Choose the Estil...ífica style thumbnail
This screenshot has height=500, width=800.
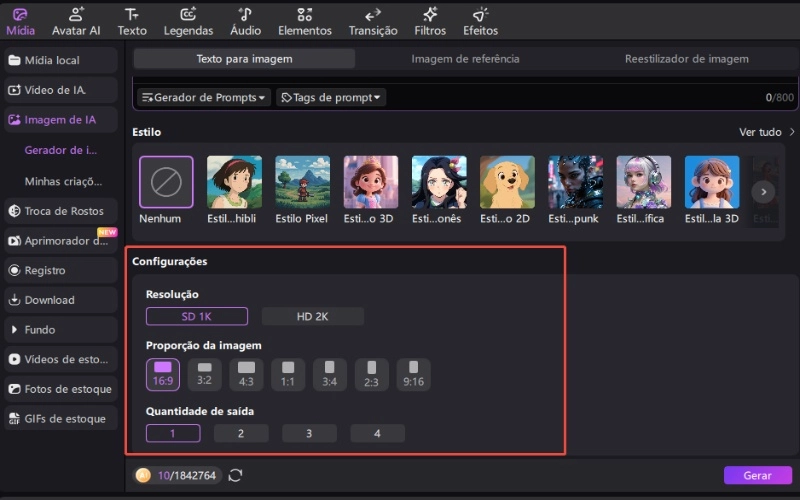pyautogui.click(x=643, y=182)
